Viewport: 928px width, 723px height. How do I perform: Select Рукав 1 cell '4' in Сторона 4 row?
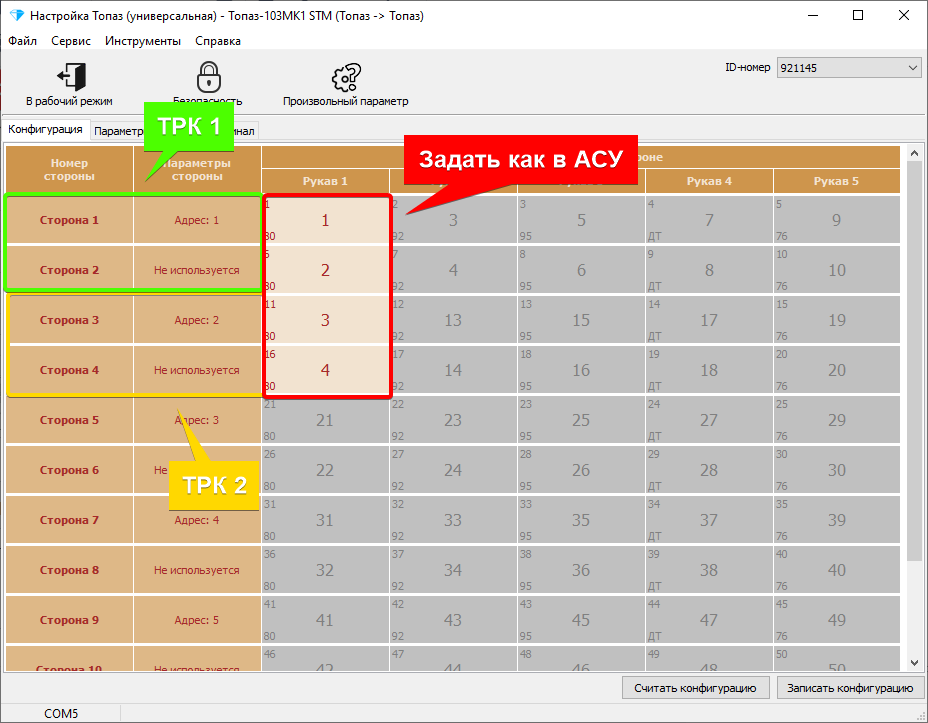point(325,370)
